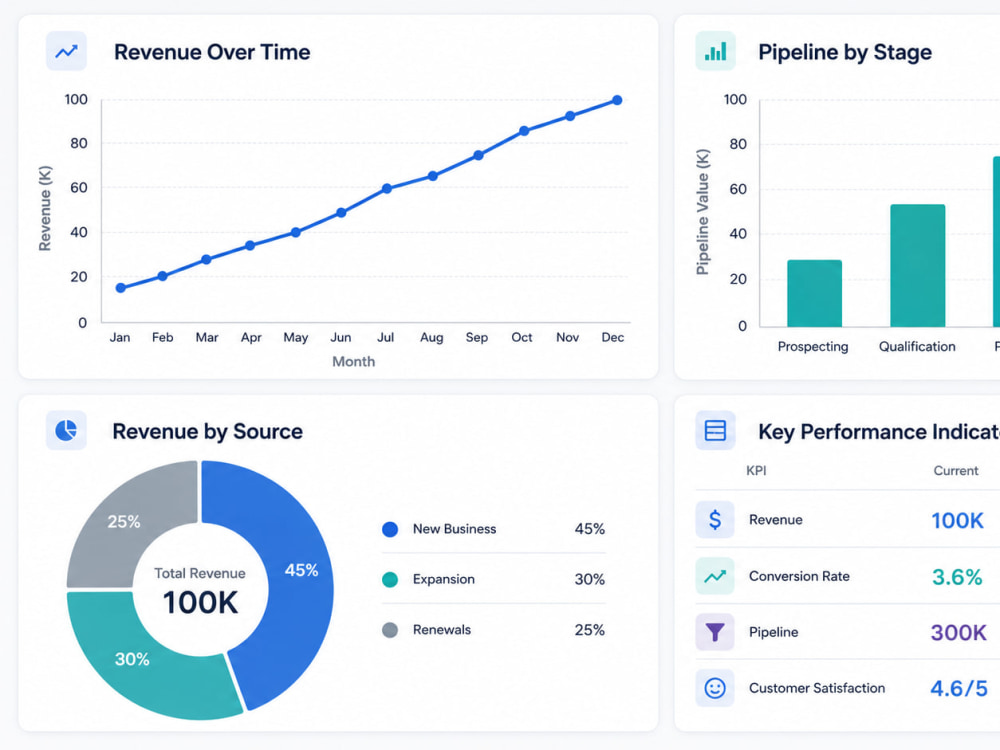This screenshot has height=750, width=1000.
Task: Click the Oct data point on revenue line
Action: 524,131
